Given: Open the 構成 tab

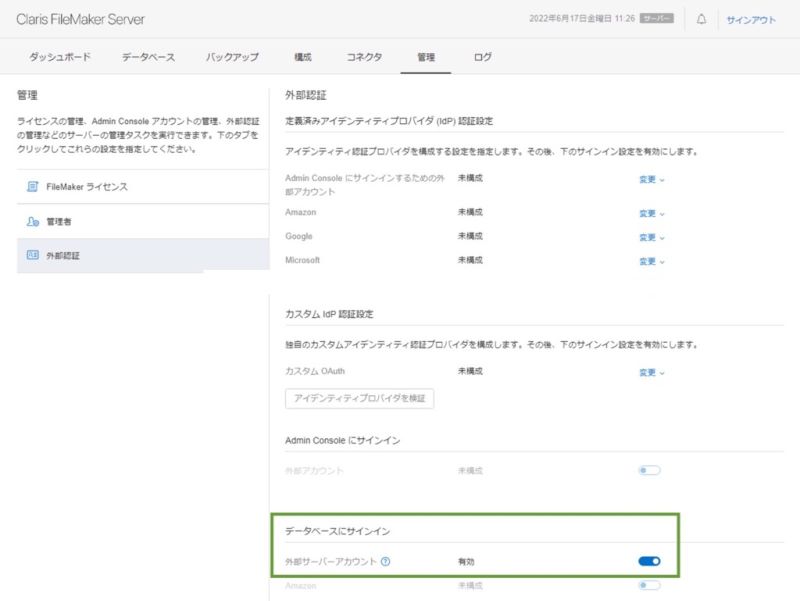Looking at the screenshot, I should [303, 57].
